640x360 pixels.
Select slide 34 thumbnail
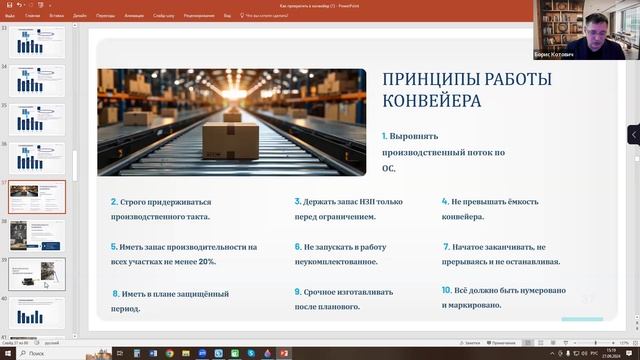coord(37,81)
